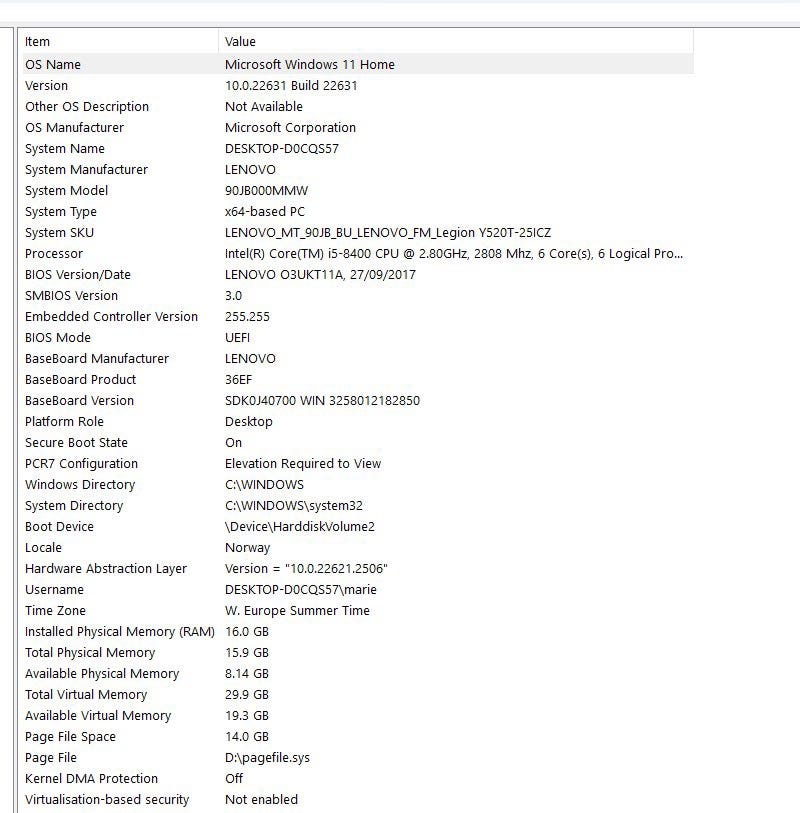
Task: Click SDK0J40700 WIN 3258012182850 value
Action: pyautogui.click(x=322, y=400)
